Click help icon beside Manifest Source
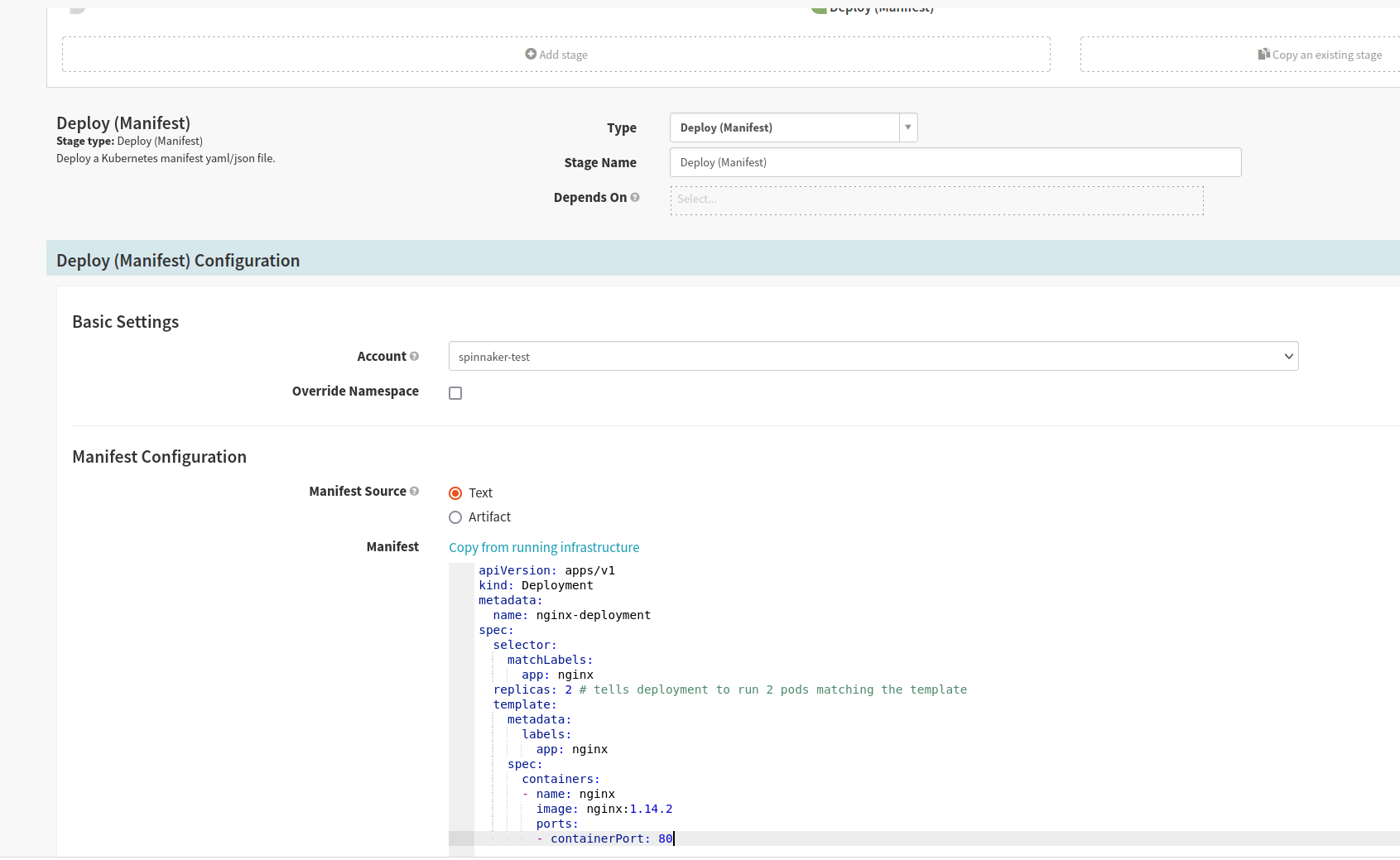The width and height of the screenshot is (1400, 860). coord(414,491)
